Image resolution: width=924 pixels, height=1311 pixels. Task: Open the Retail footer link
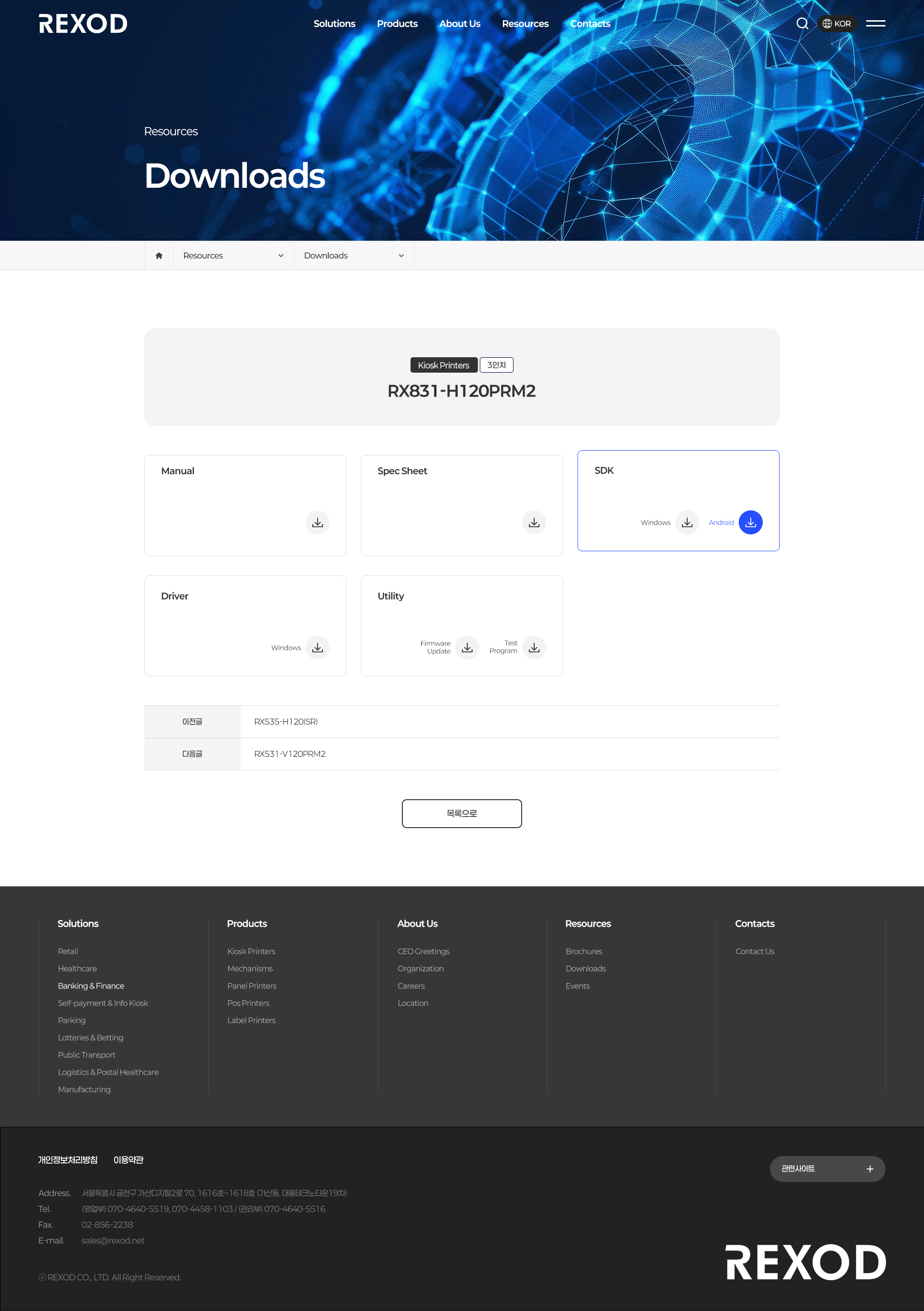point(68,951)
